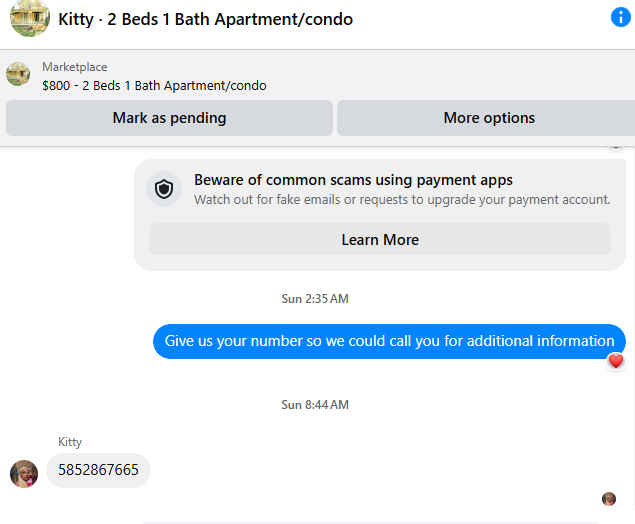The width and height of the screenshot is (635, 524).
Task: Click the shield icon in scam warning
Action: tap(164, 189)
